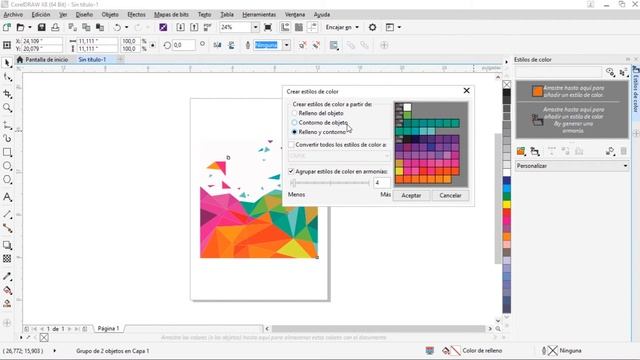This screenshot has width=640, height=360.
Task: Uncheck Agrupar estilos de color en armonías
Action: (x=291, y=171)
